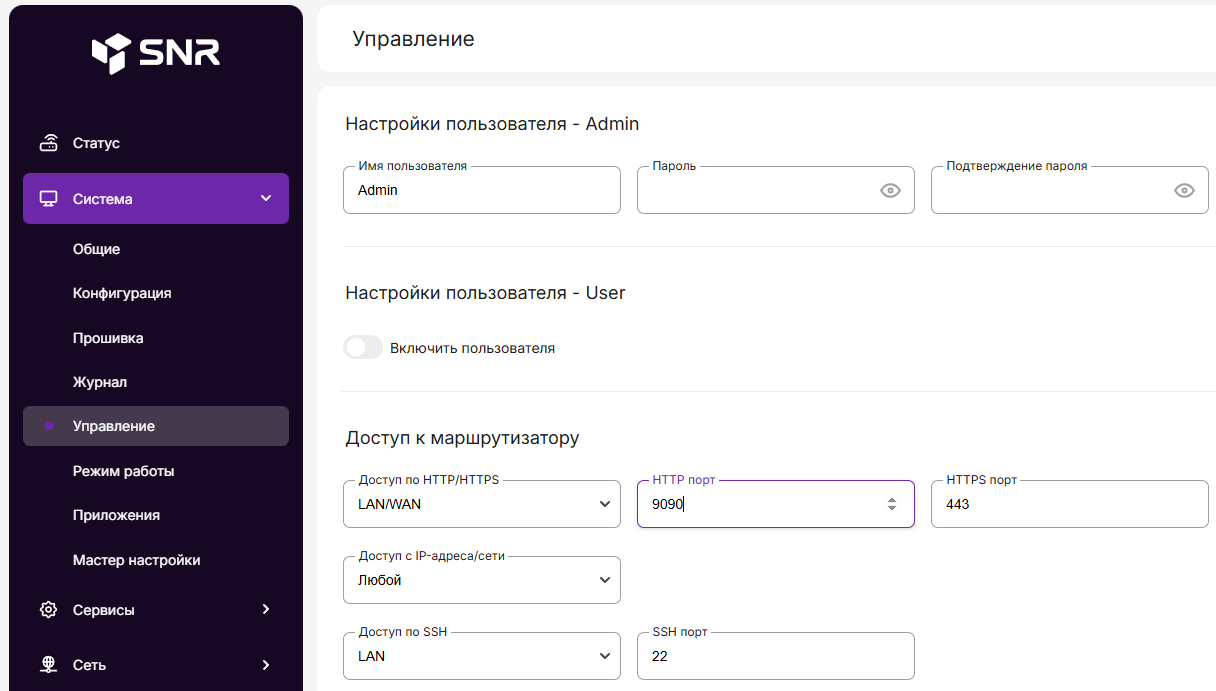The image size is (1216, 691).
Task: Click the SSH порт input field
Action: [x=775, y=657]
